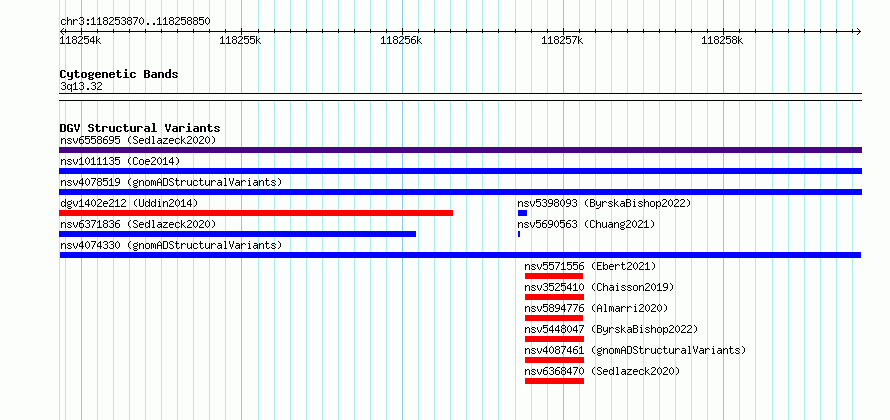Image resolution: width=890 pixels, height=420 pixels.
Task: Select the small blue nsv5398093 bar
Action: pyautogui.click(x=522, y=213)
